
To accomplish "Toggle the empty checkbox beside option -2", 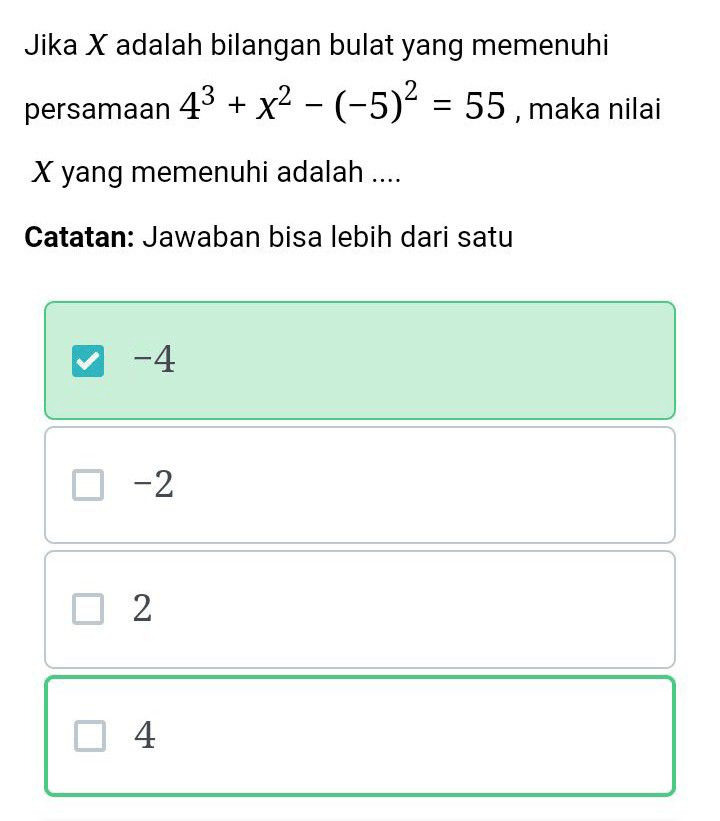I will point(88,487).
